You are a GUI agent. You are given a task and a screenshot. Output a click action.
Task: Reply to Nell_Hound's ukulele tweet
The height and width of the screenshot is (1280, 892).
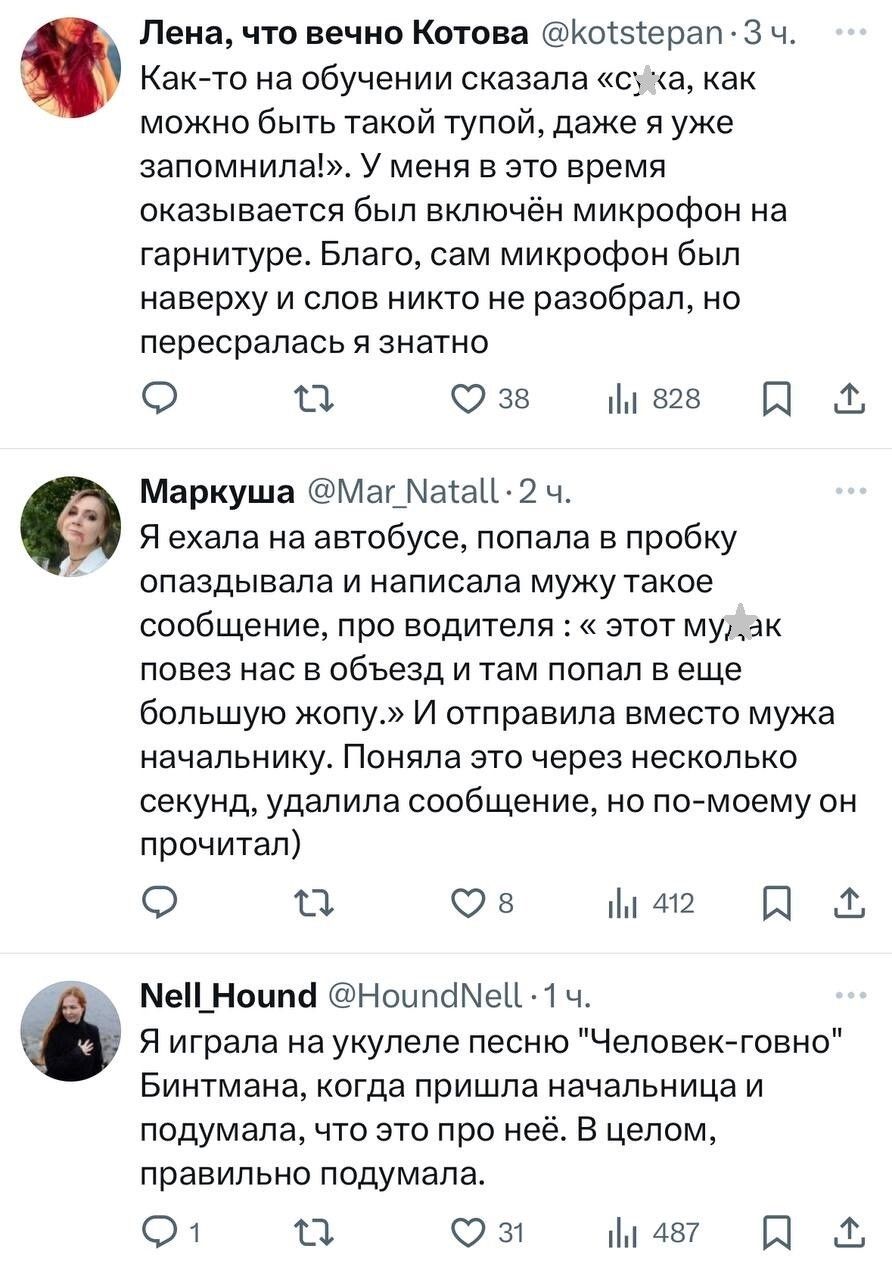tap(158, 1232)
